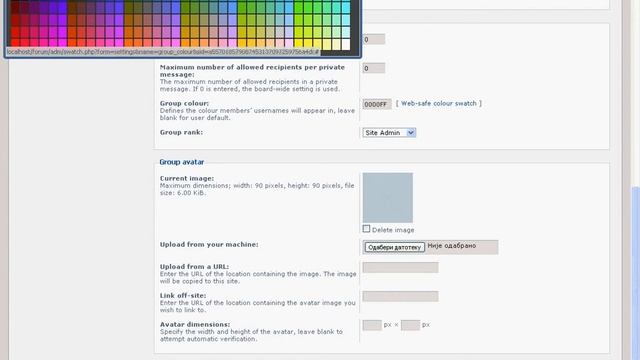Image resolution: width=640 pixels, height=360 pixels.
Task: Focus the Link off-site URL field
Action: click(400, 296)
